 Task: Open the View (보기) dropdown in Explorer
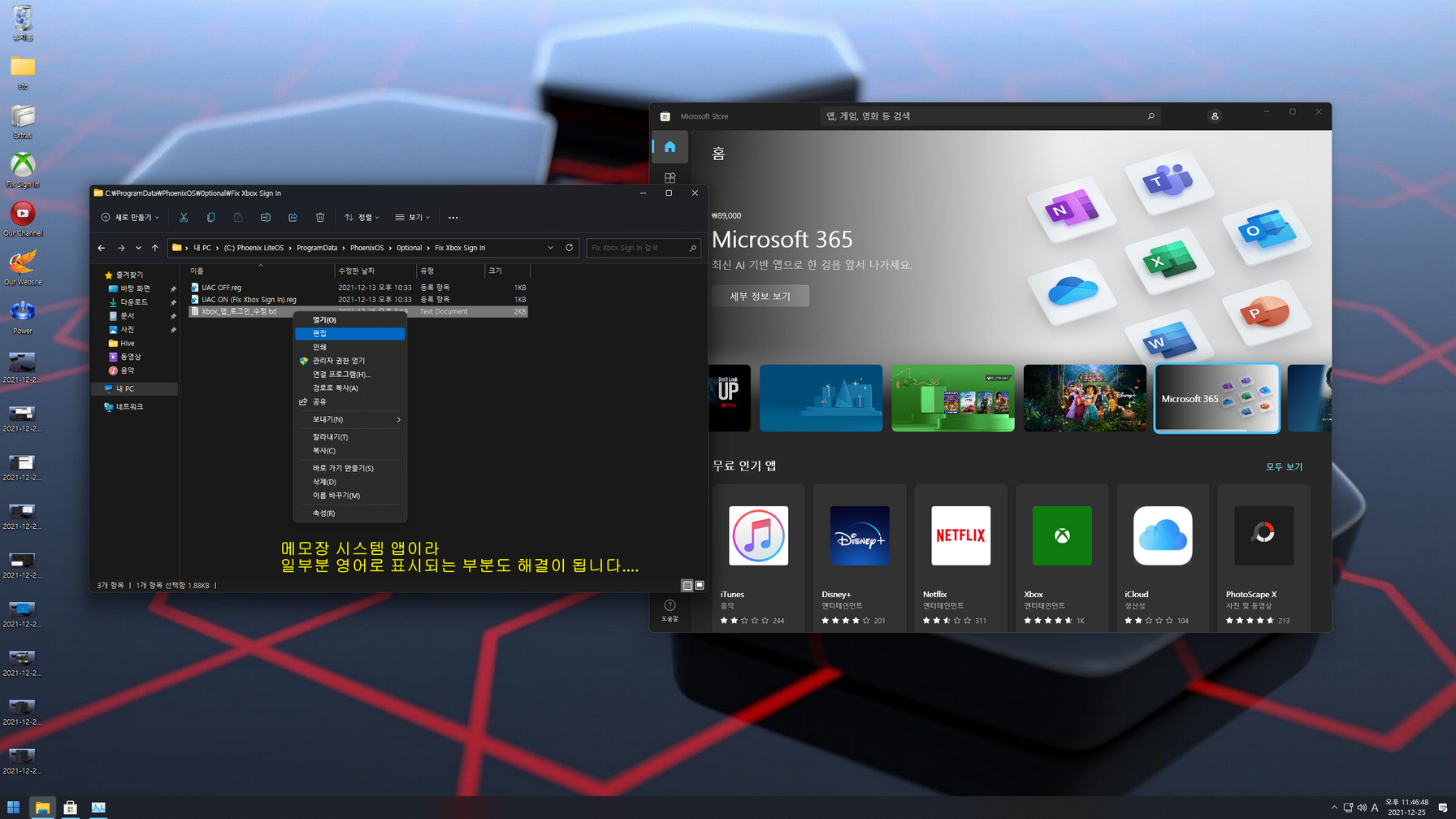(413, 218)
